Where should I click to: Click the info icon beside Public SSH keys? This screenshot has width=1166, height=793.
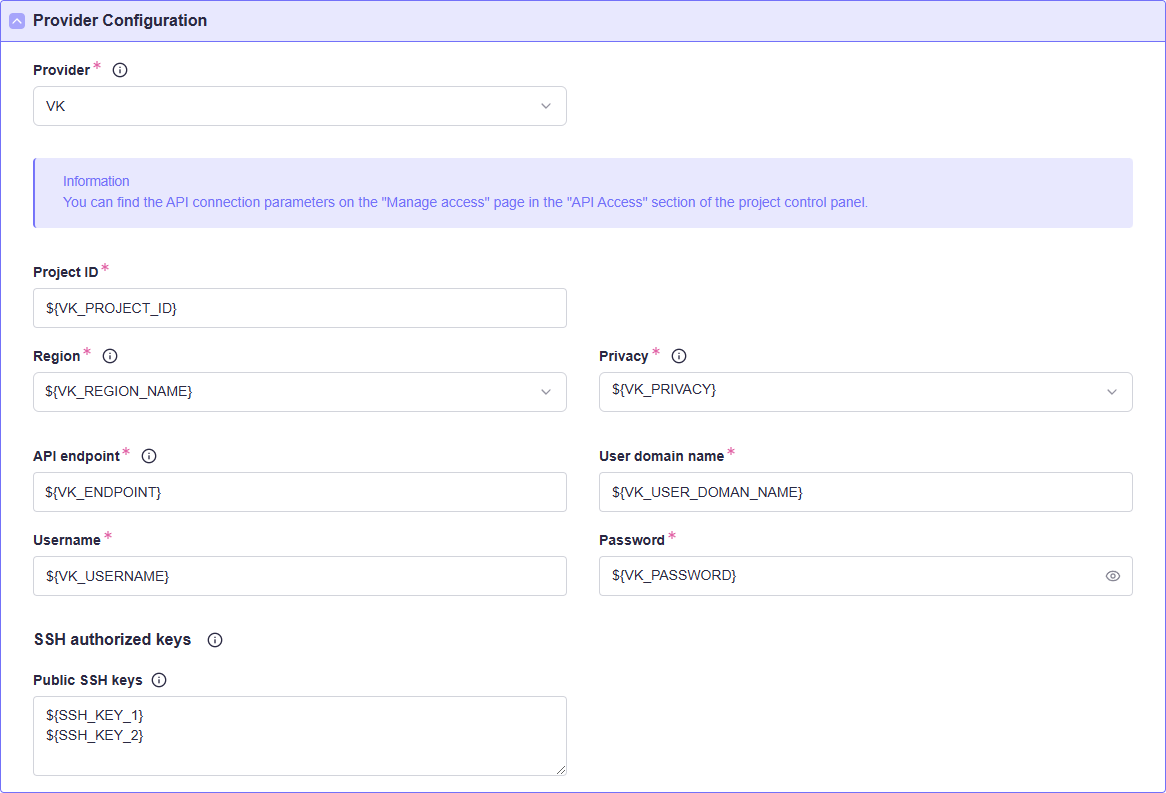click(x=159, y=680)
